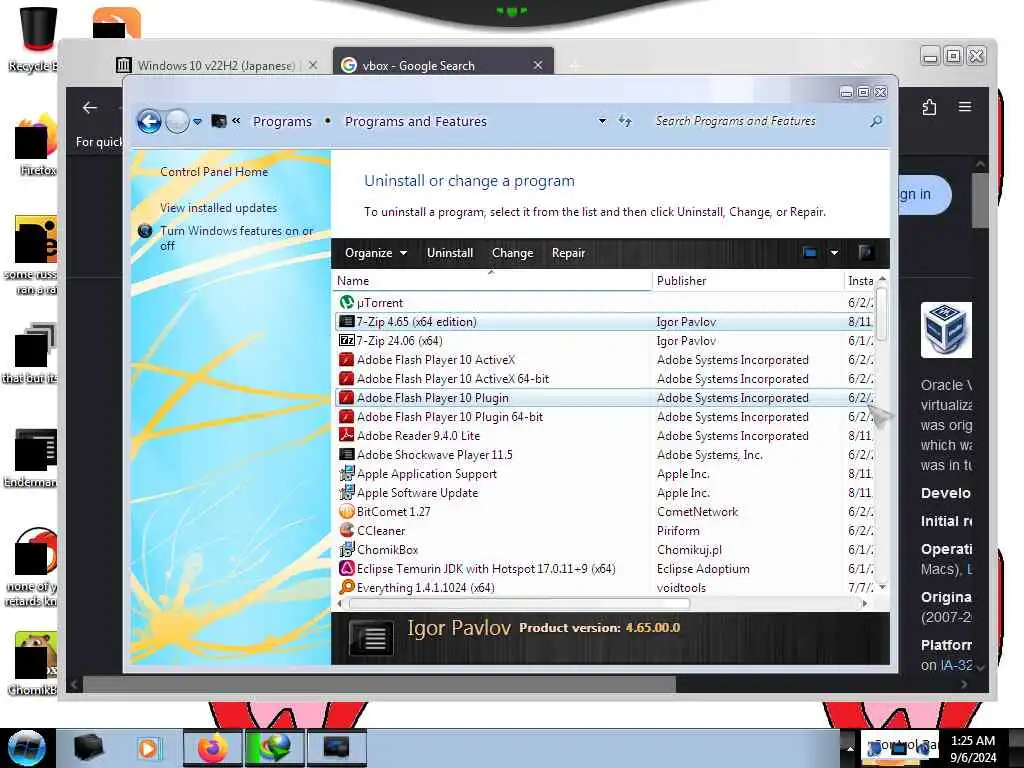Click the Uninstall toolbar button
Viewport: 1024px width, 768px height.
click(449, 253)
